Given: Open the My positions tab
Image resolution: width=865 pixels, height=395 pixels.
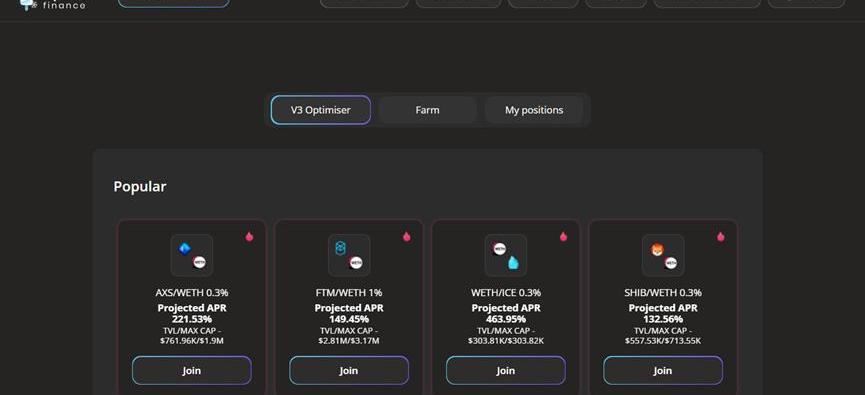Looking at the screenshot, I should point(534,110).
